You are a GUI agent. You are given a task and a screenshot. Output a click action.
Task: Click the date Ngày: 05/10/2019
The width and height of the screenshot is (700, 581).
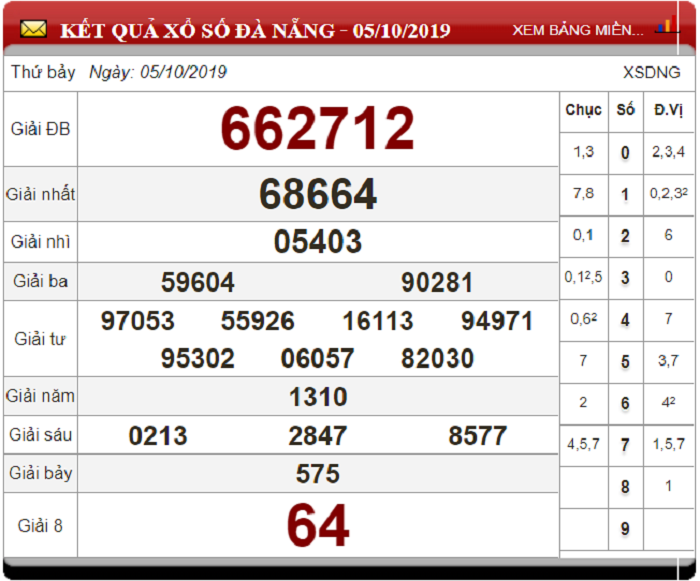[158, 72]
